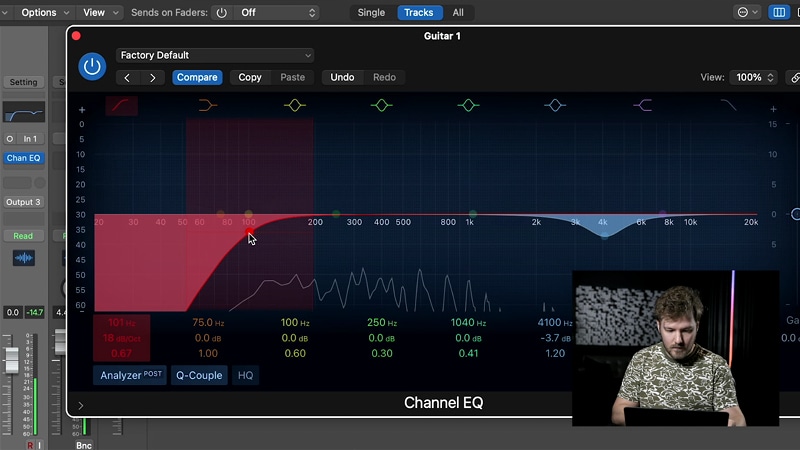
Task: Toggle the Channel EQ power button
Action: coord(92,66)
